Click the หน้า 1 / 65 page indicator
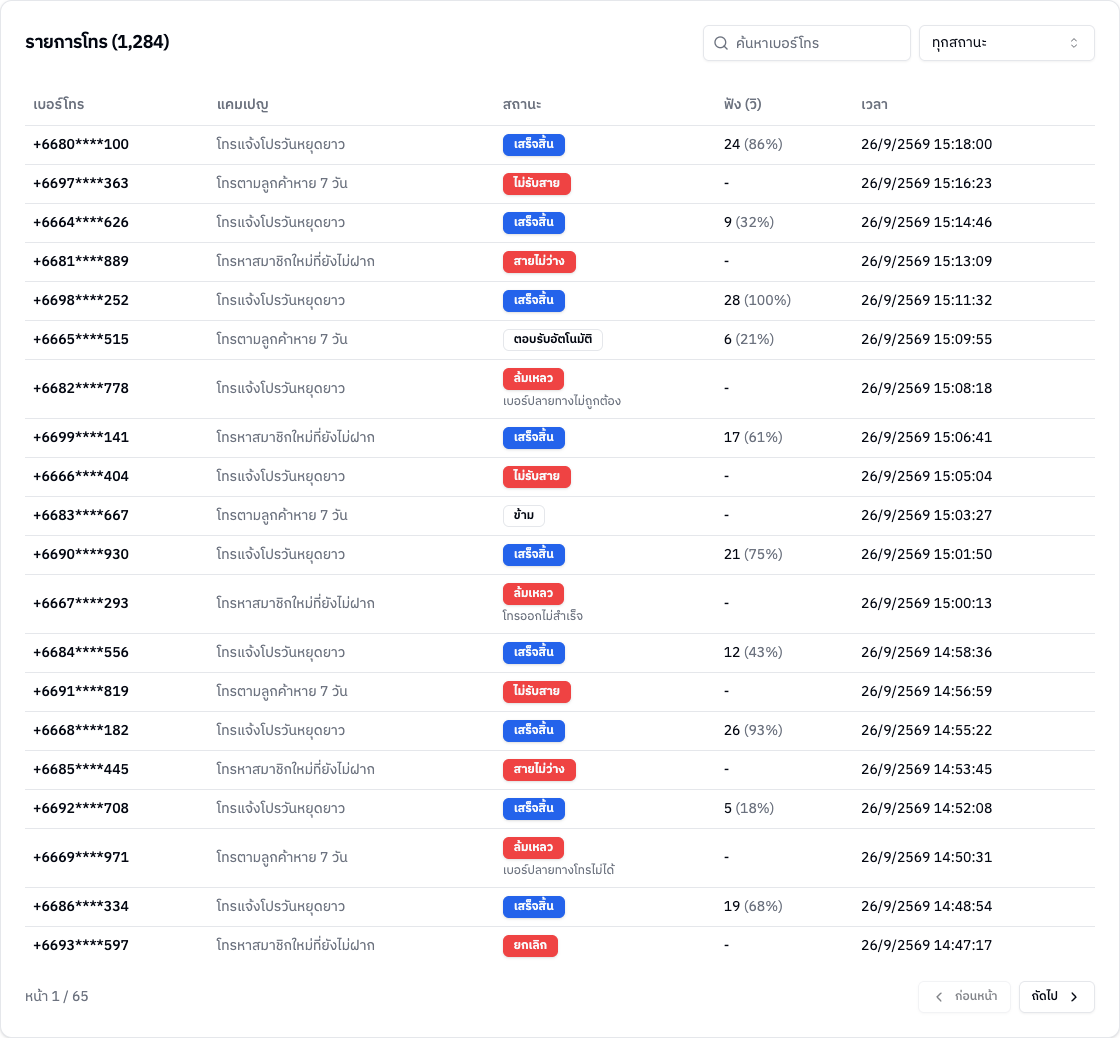The height and width of the screenshot is (1038, 1120). [56, 997]
